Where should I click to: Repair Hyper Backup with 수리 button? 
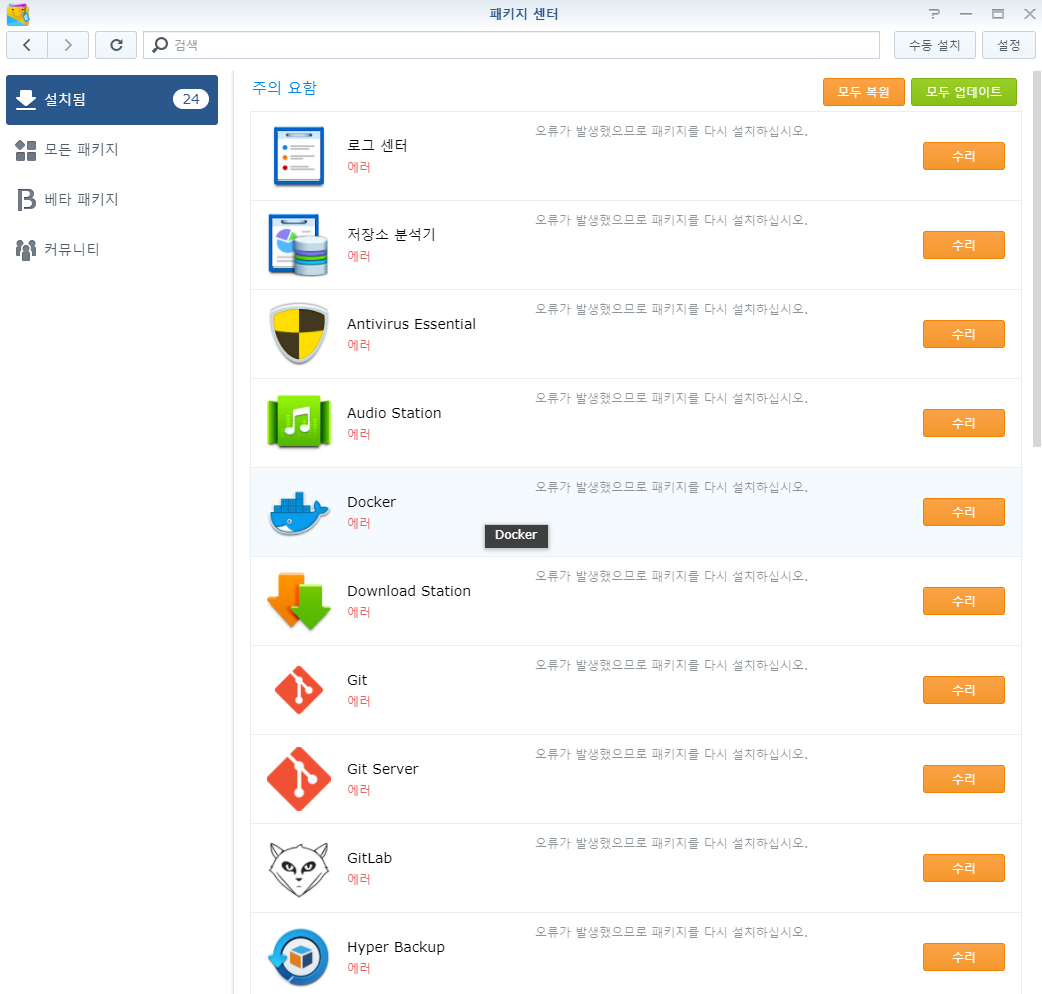(964, 957)
